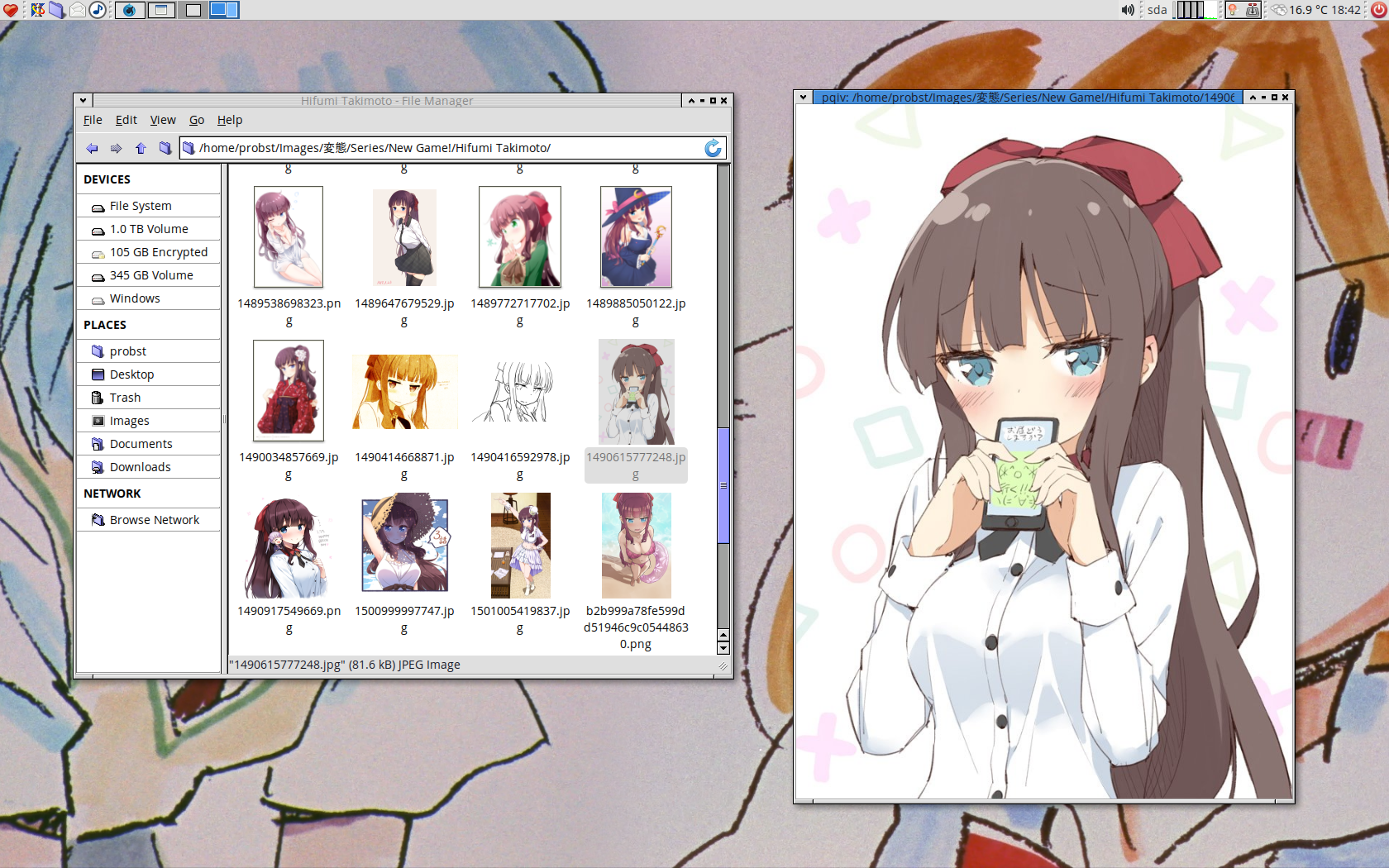Open Images place in sidebar

tap(149, 421)
